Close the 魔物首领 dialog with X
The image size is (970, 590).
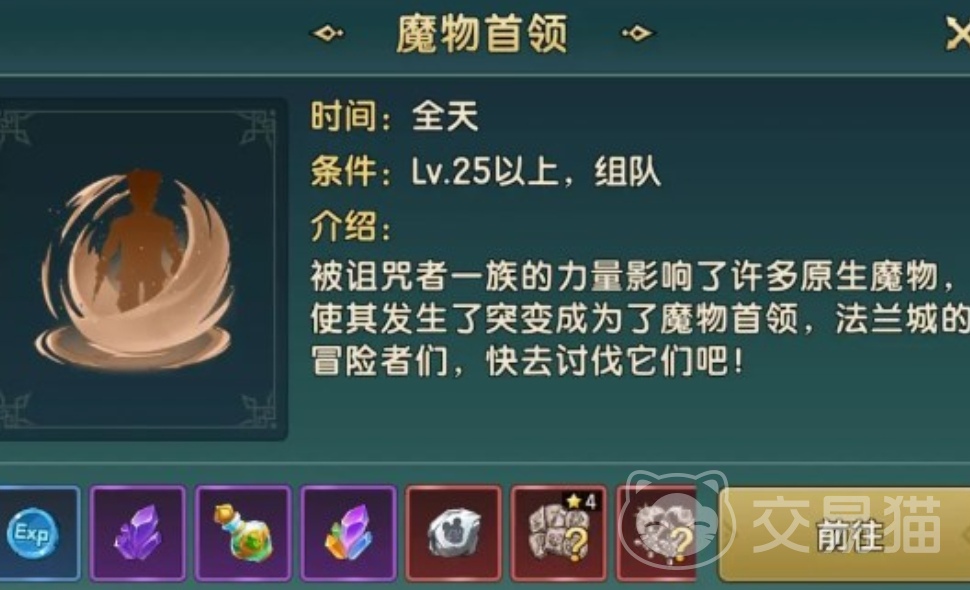pyautogui.click(x=958, y=33)
